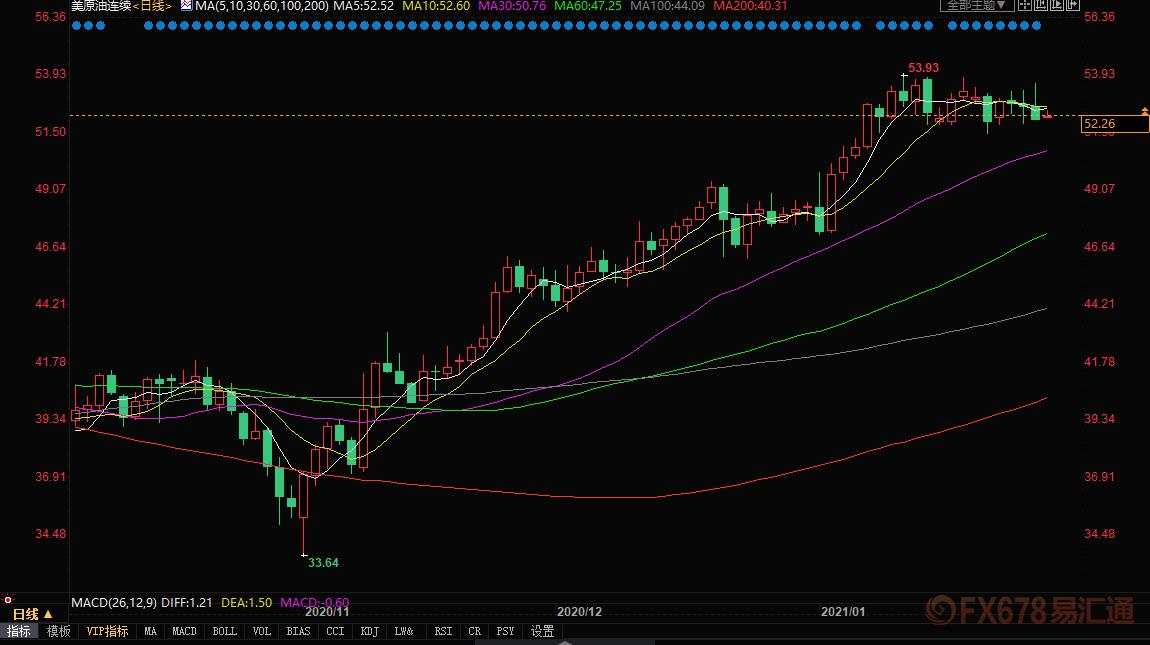The width and height of the screenshot is (1150, 645).
Task: Click the 2021/01 date axis label
Action: (843, 611)
